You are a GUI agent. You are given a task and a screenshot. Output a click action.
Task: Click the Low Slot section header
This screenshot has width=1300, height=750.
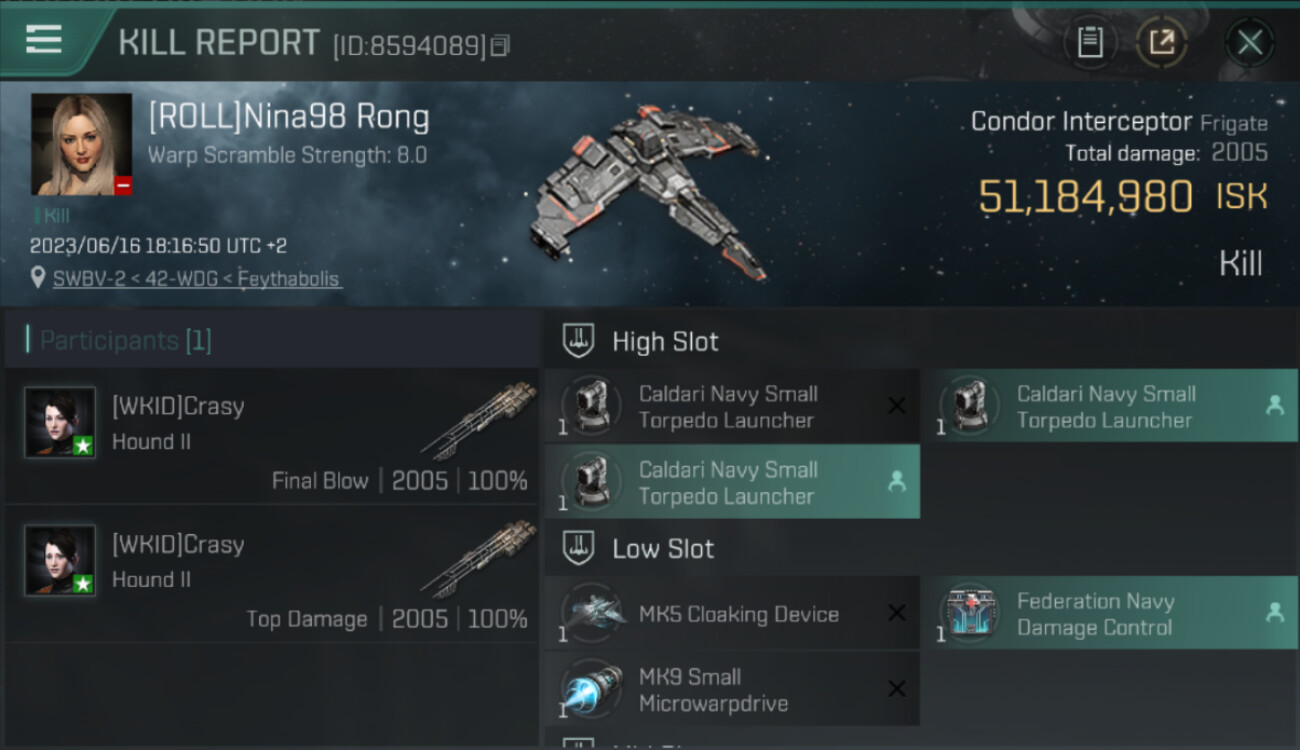tap(663, 549)
